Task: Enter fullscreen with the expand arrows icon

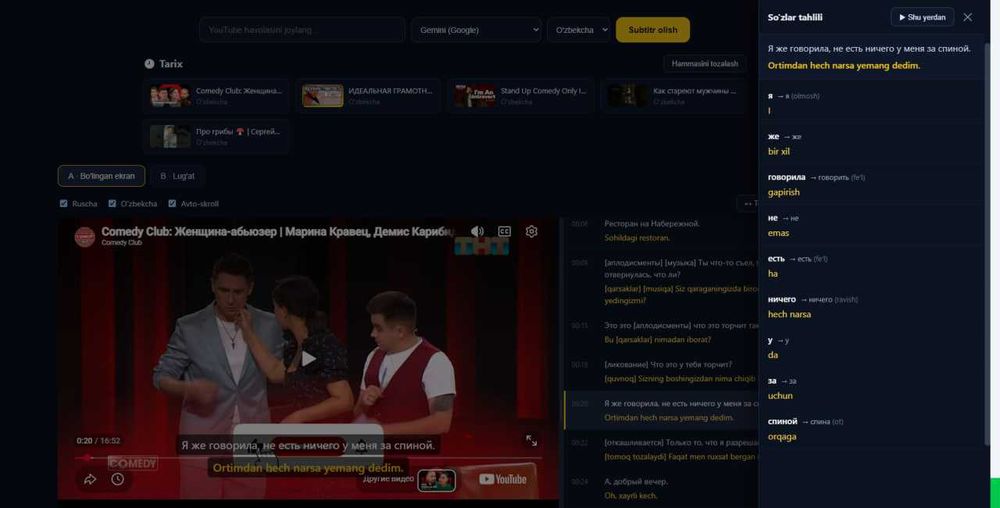Action: (x=531, y=440)
